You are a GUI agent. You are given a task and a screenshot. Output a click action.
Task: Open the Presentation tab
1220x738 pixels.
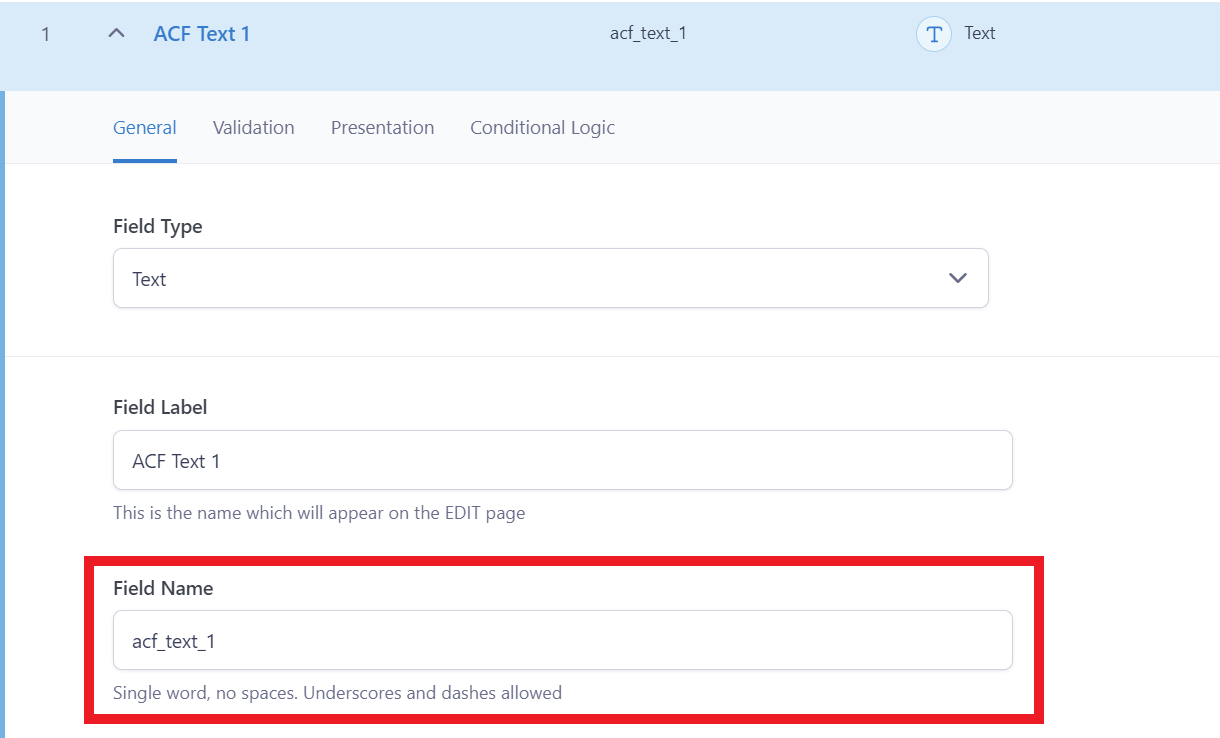tap(383, 128)
